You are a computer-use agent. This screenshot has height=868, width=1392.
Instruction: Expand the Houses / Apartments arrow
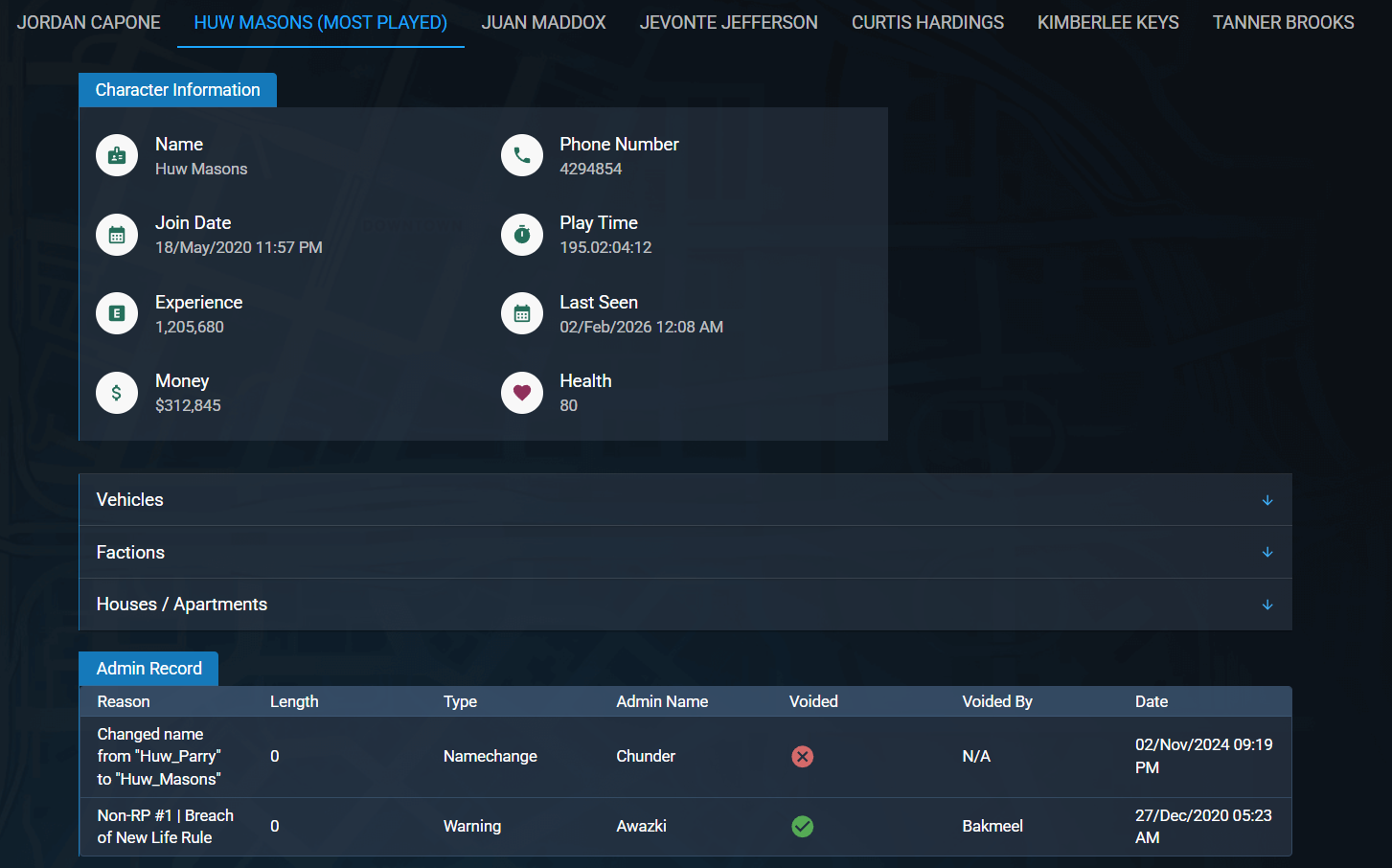pos(1267,605)
